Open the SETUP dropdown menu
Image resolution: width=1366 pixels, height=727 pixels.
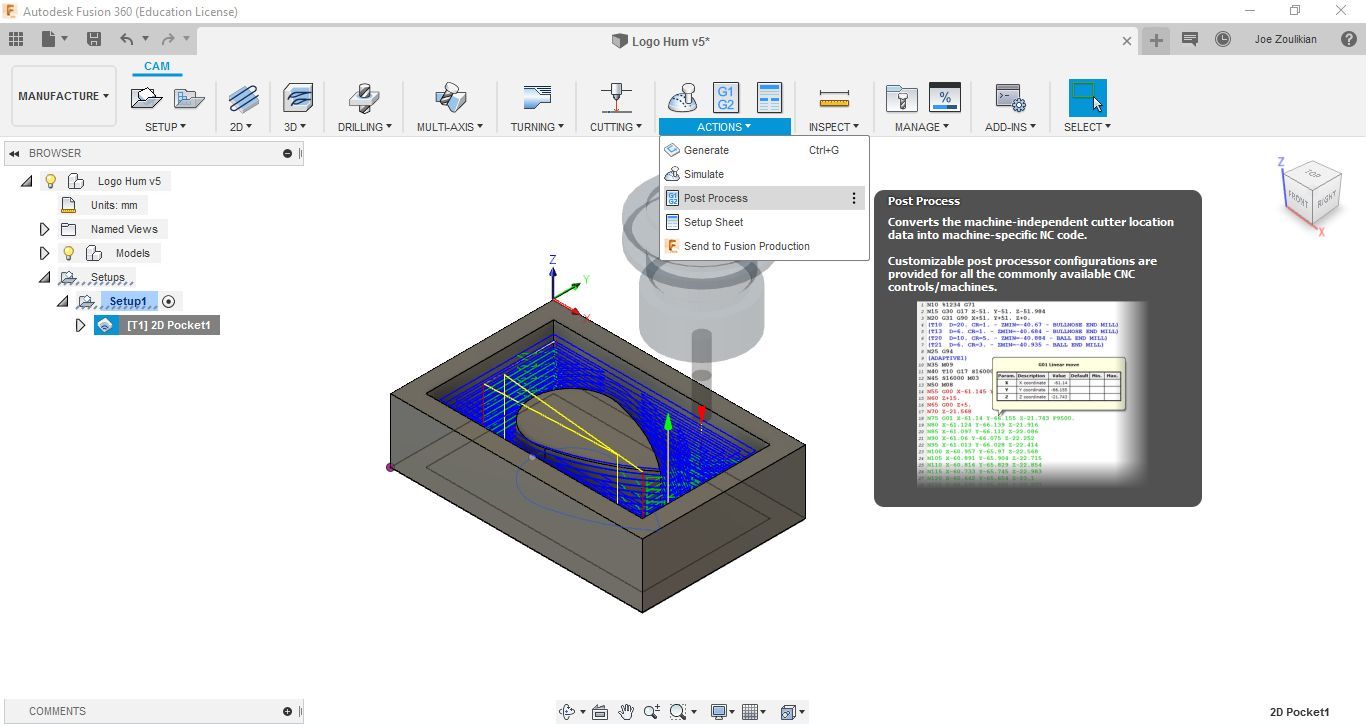coord(165,127)
